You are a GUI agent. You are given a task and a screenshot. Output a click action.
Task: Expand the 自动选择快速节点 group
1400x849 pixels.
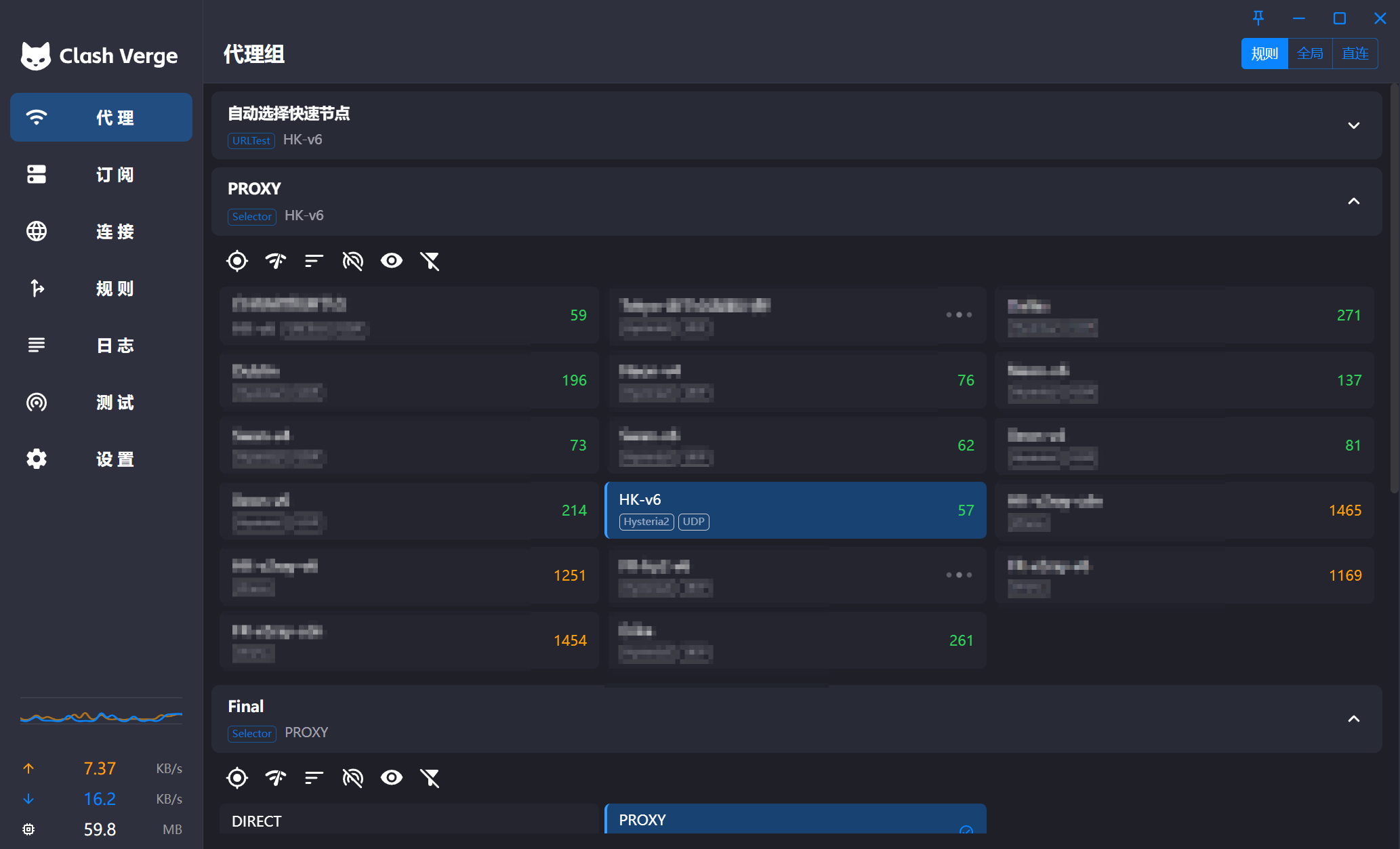point(1353,125)
